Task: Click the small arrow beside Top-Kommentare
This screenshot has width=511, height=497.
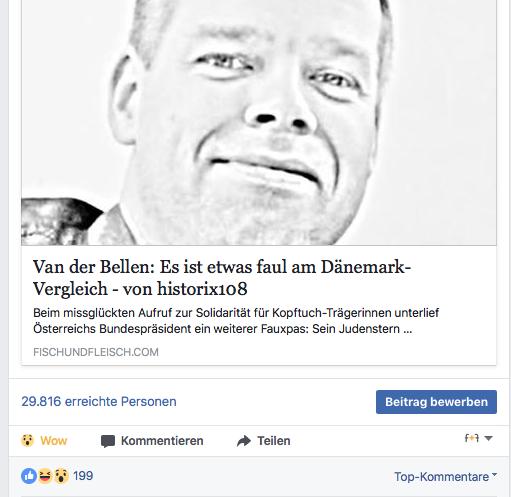Action: click(494, 474)
